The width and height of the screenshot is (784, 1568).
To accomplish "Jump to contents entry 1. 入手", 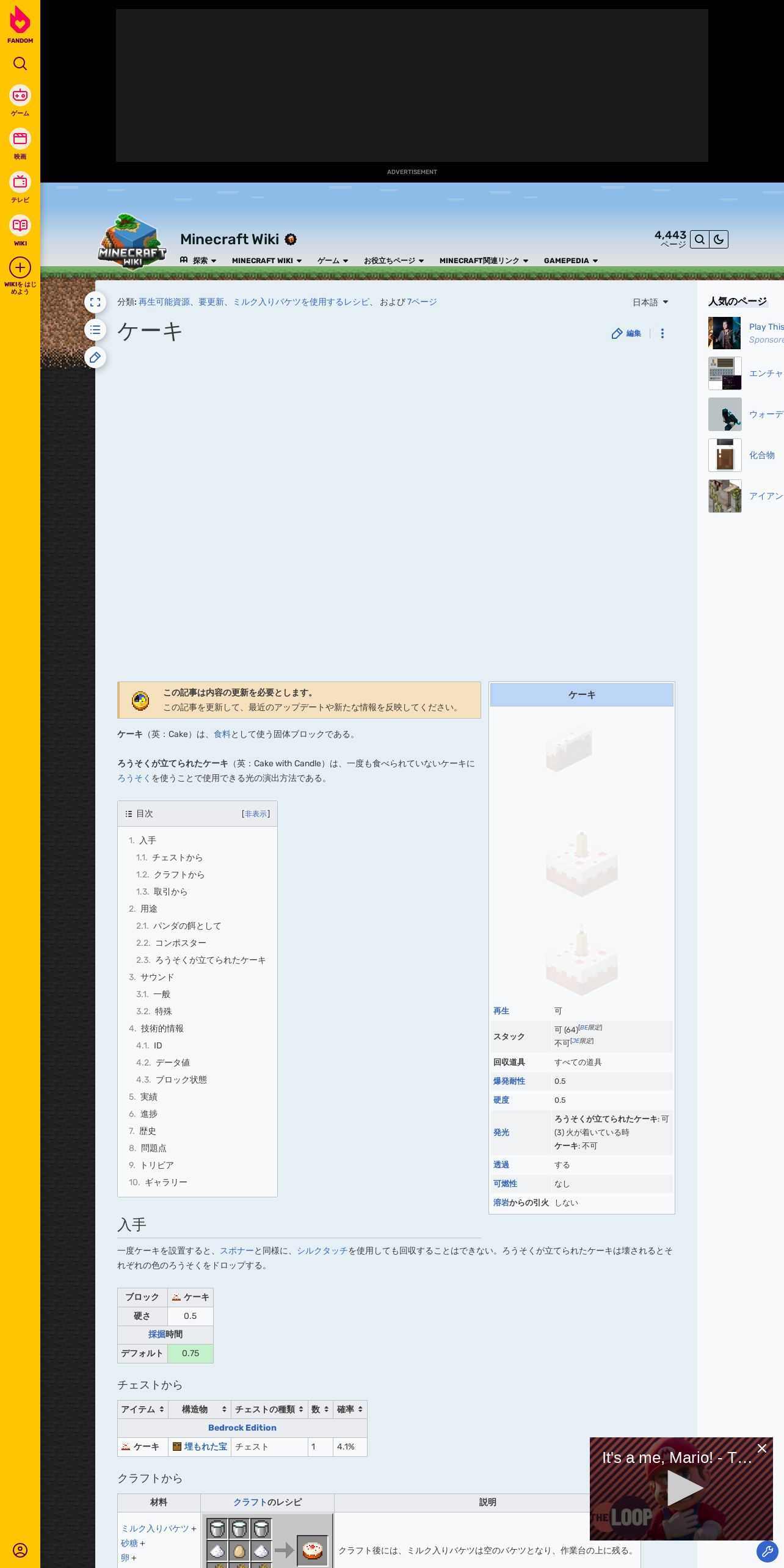I will (142, 840).
